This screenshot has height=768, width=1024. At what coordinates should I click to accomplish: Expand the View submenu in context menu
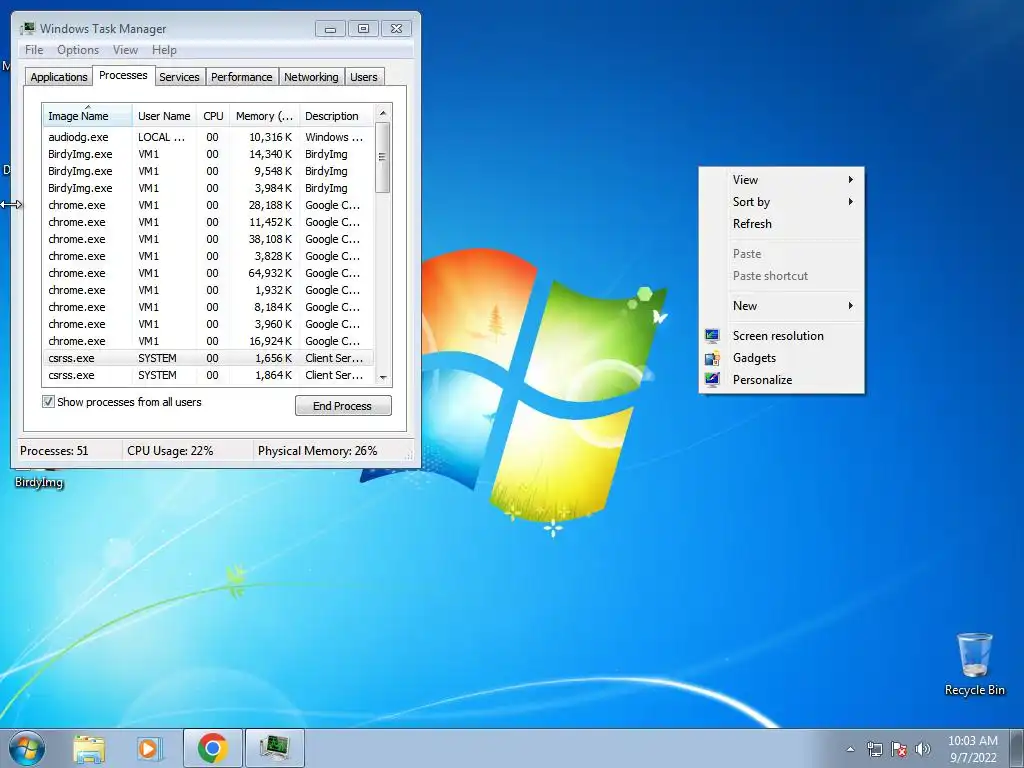781,180
